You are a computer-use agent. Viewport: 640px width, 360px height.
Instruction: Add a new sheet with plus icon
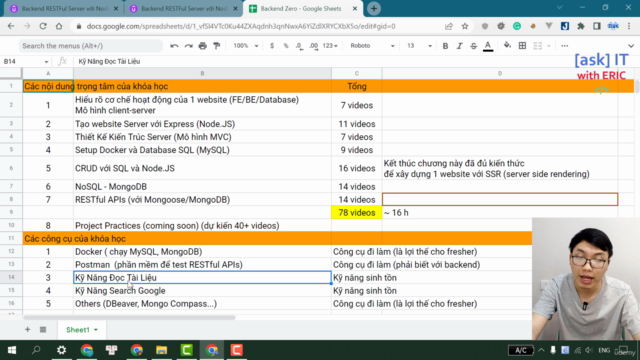27,329
